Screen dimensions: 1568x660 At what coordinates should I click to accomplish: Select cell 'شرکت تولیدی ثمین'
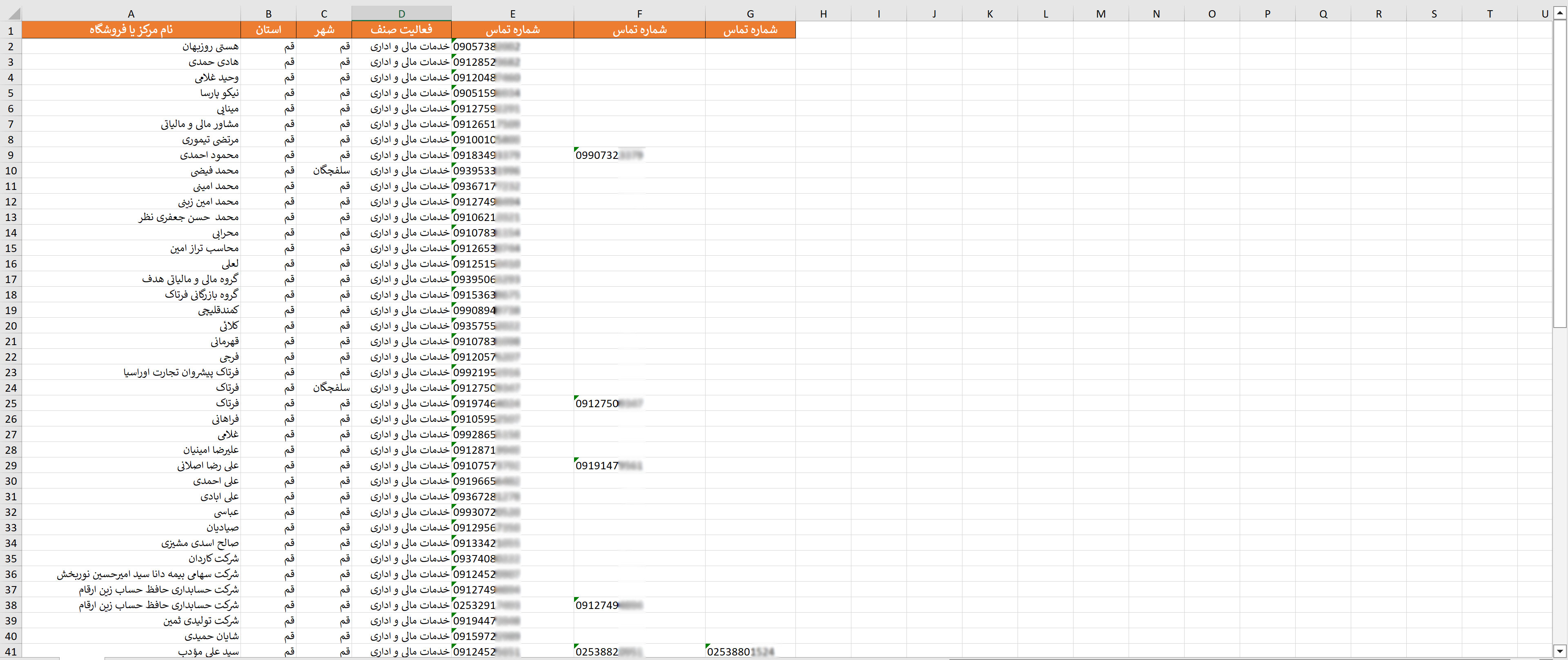[131, 620]
